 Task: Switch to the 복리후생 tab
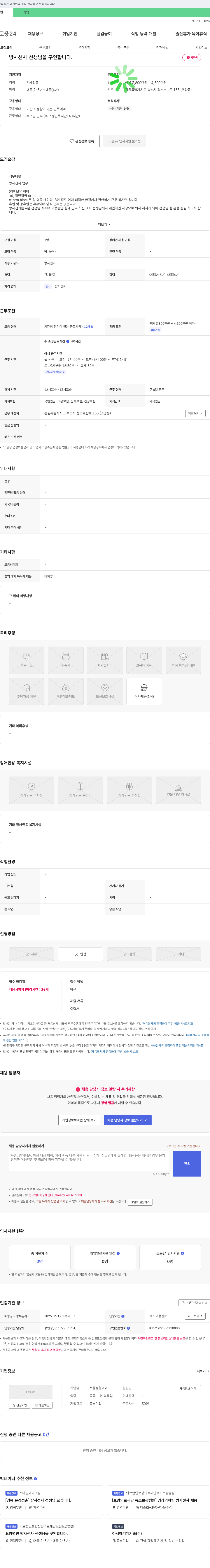124,47
